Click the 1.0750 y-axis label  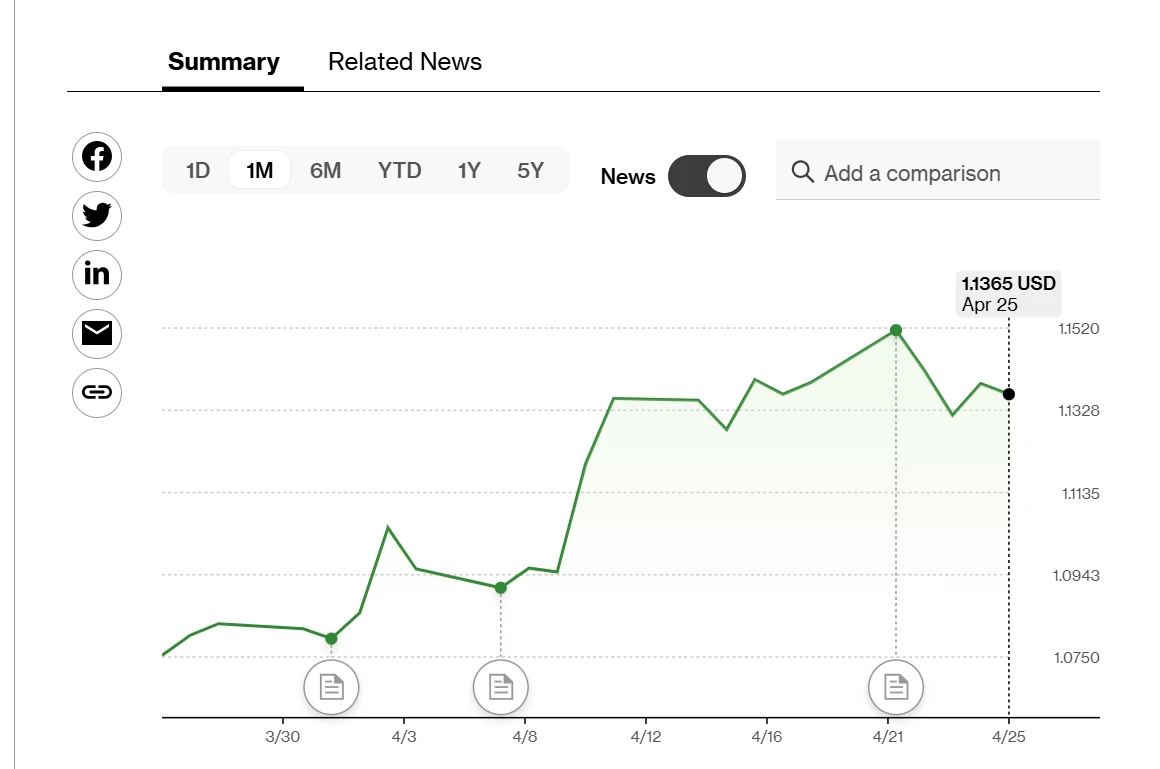click(1076, 658)
